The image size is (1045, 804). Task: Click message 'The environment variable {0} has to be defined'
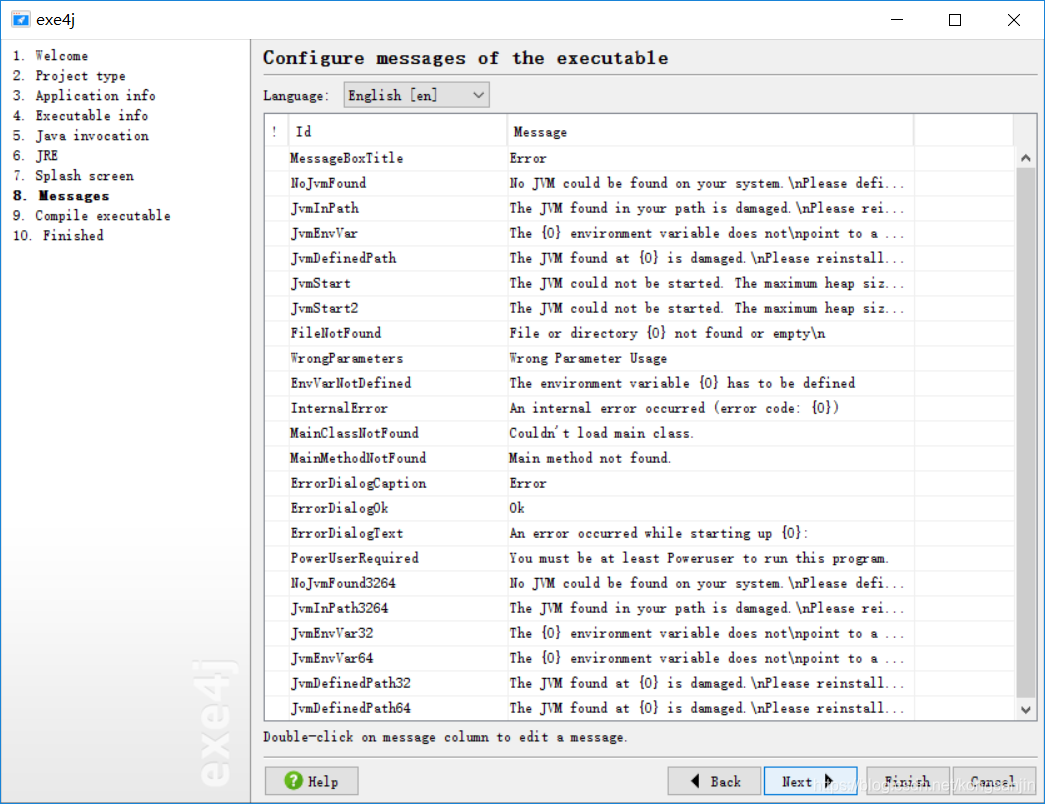(682, 383)
